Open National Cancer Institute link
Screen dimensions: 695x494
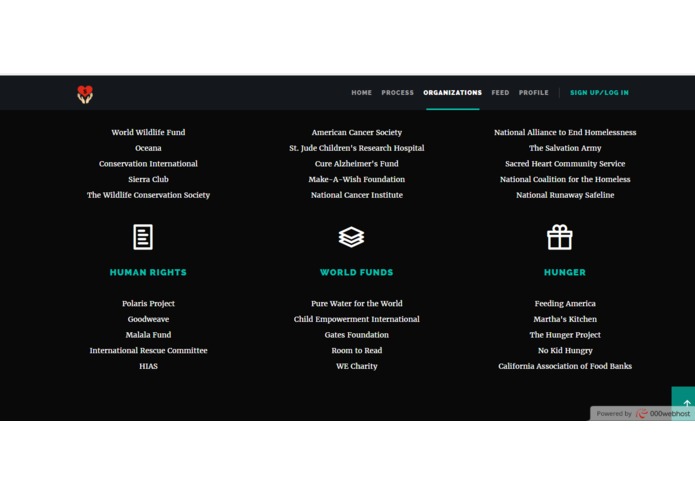[357, 195]
